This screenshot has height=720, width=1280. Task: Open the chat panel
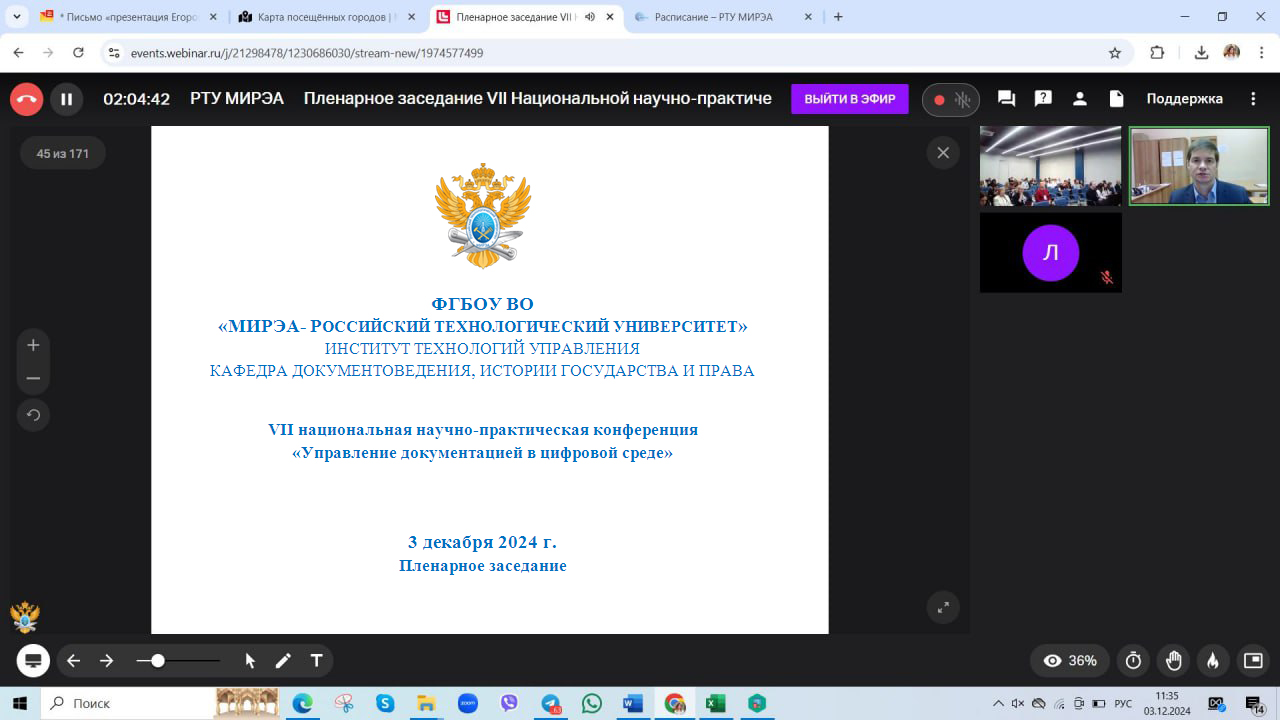[1007, 99]
